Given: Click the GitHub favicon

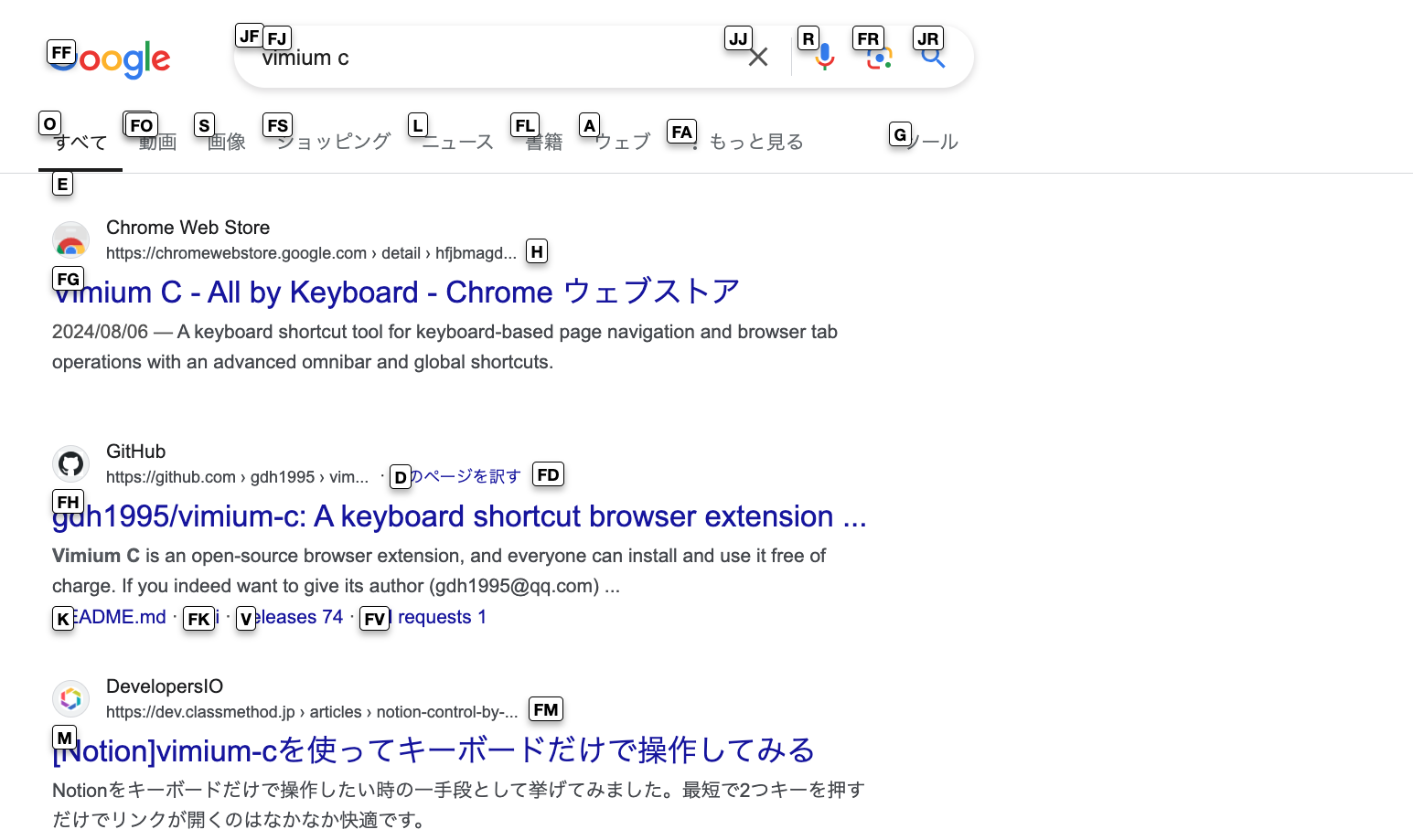Looking at the screenshot, I should coord(70,464).
